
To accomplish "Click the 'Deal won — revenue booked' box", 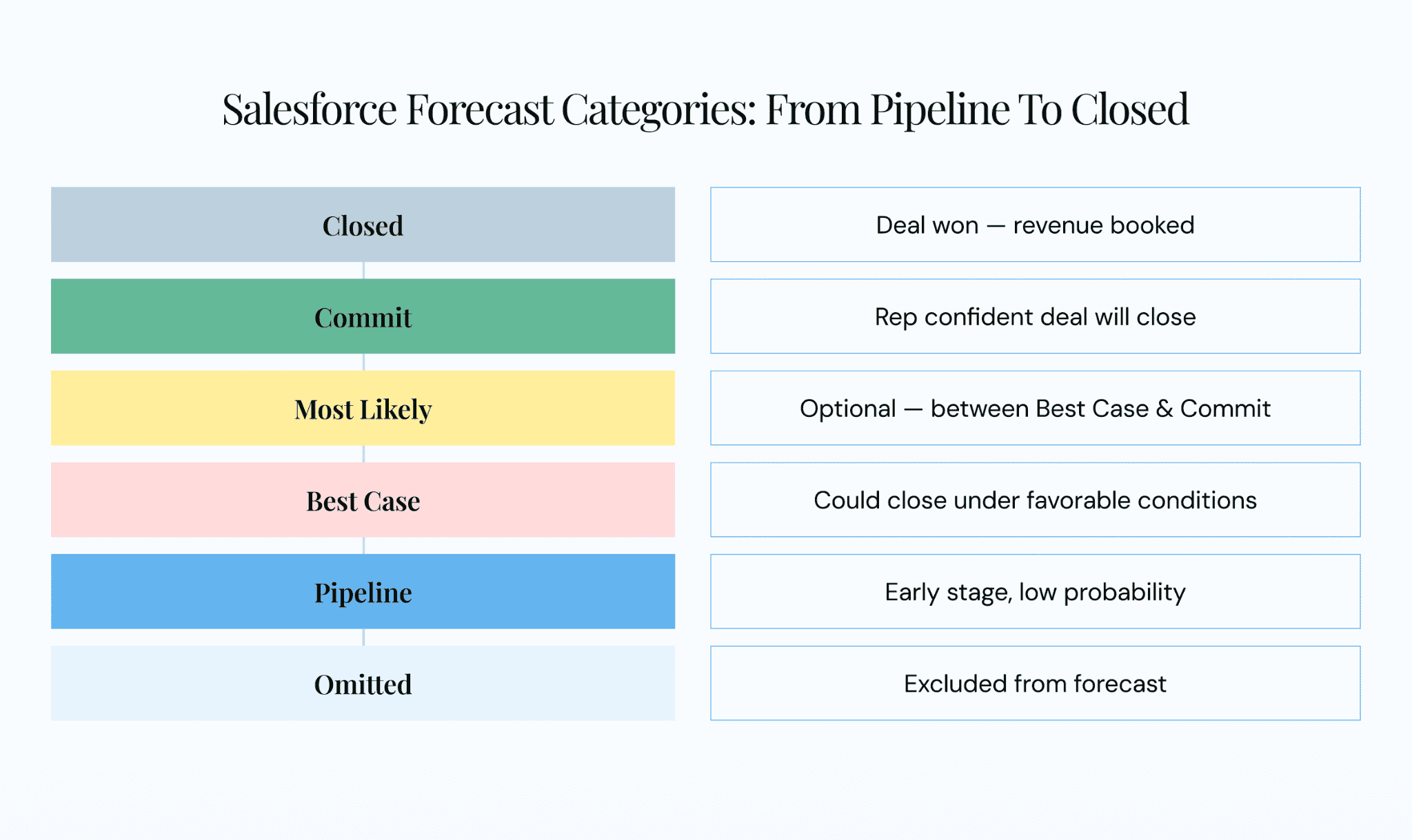I will [1035, 225].
